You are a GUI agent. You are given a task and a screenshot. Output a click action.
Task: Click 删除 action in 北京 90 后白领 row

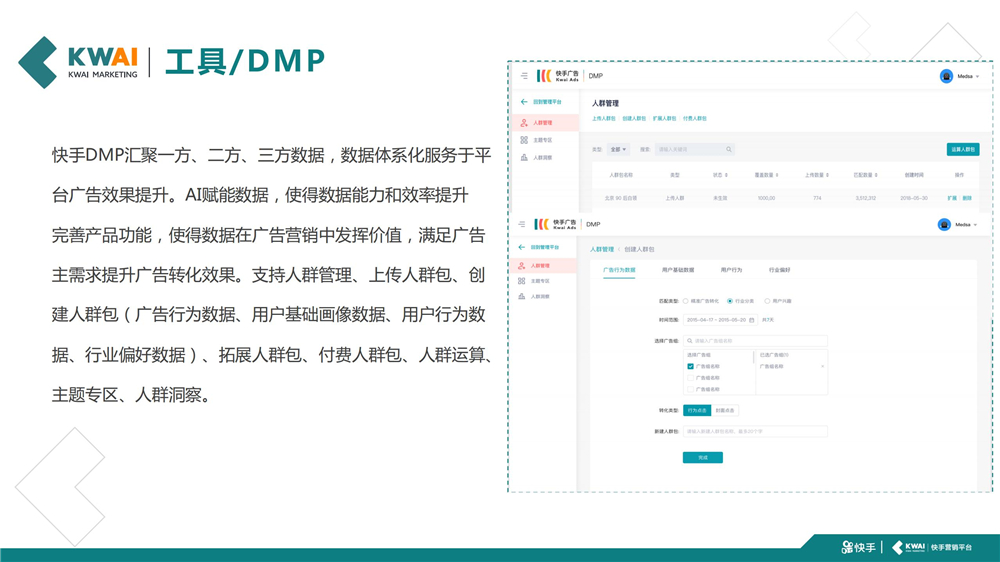(967, 198)
